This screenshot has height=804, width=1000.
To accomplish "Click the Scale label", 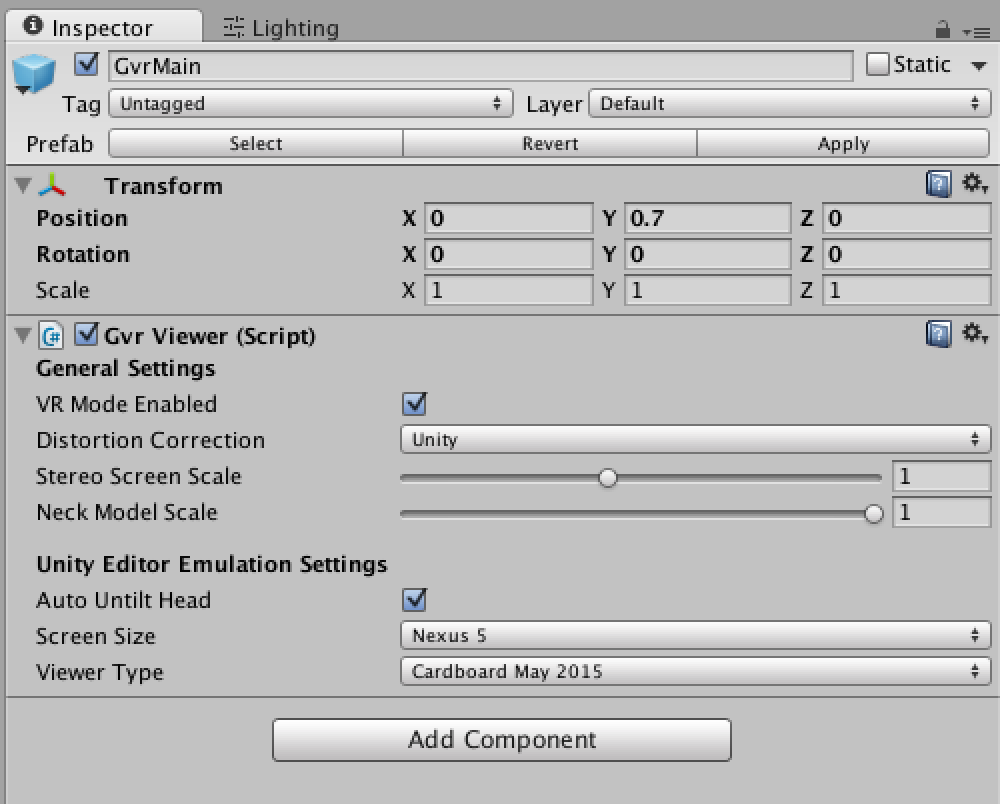I will (x=62, y=290).
